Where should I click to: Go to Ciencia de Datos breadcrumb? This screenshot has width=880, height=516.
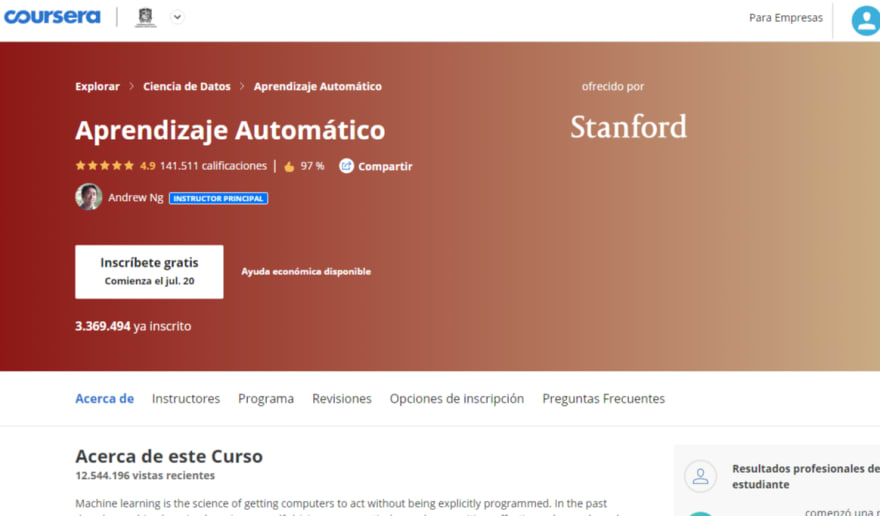pyautogui.click(x=187, y=86)
